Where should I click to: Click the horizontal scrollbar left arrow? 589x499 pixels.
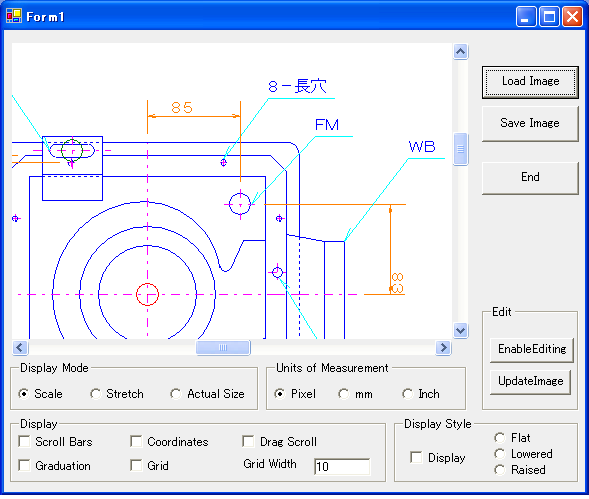click(20, 348)
